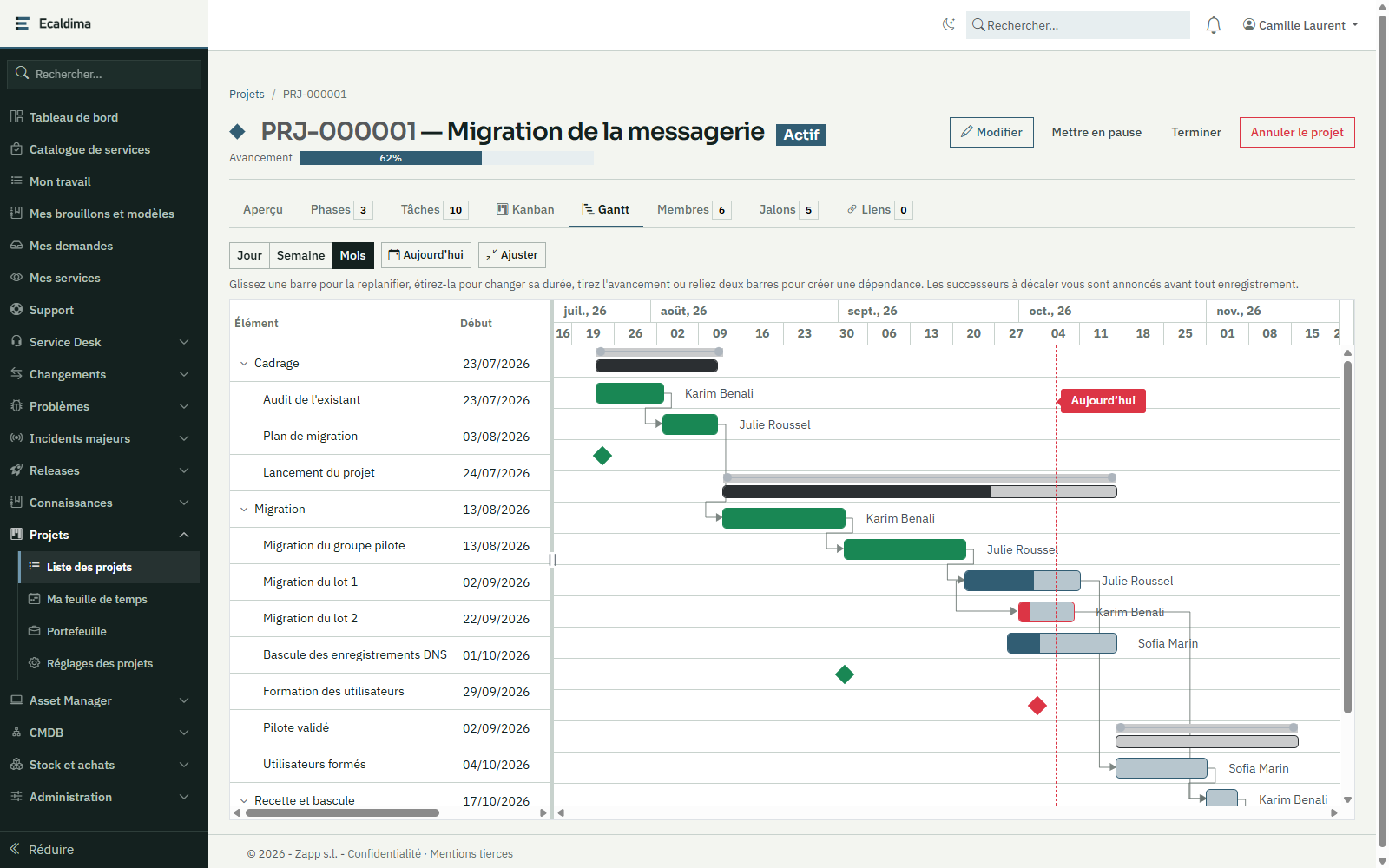Open notifications via the bell icon

point(1214,25)
